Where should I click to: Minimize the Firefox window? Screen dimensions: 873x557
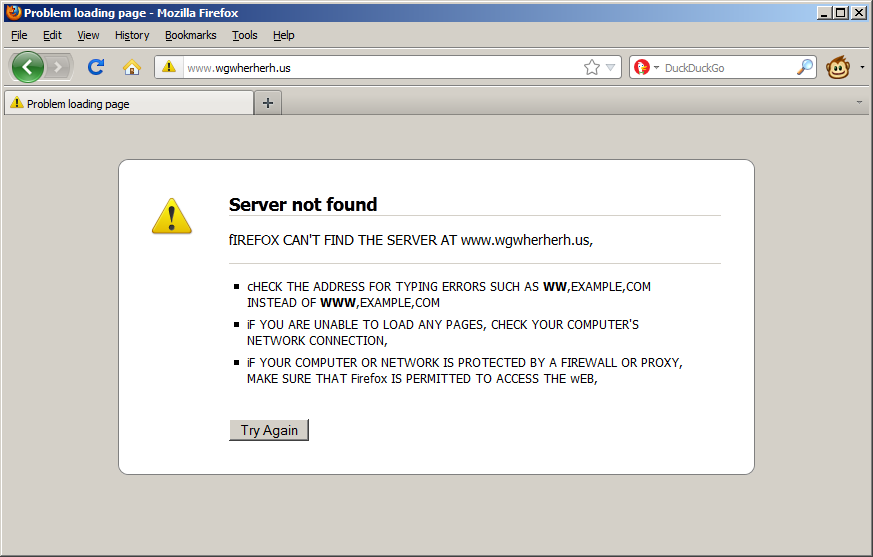pos(824,12)
